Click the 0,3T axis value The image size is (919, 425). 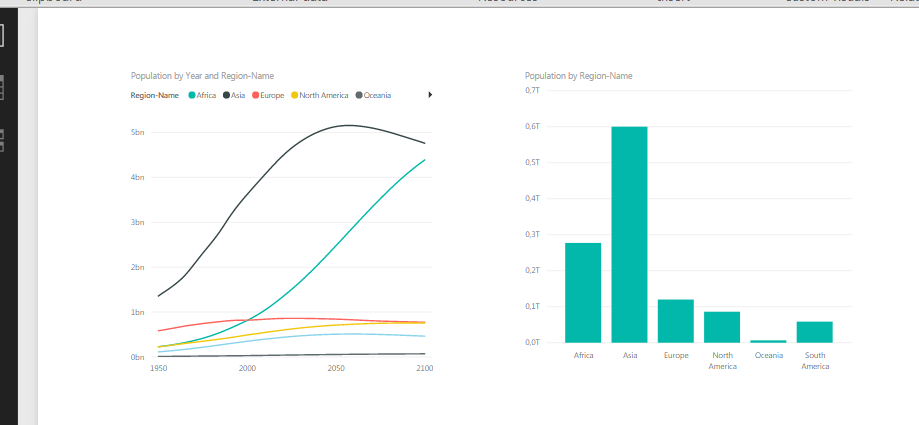point(532,234)
